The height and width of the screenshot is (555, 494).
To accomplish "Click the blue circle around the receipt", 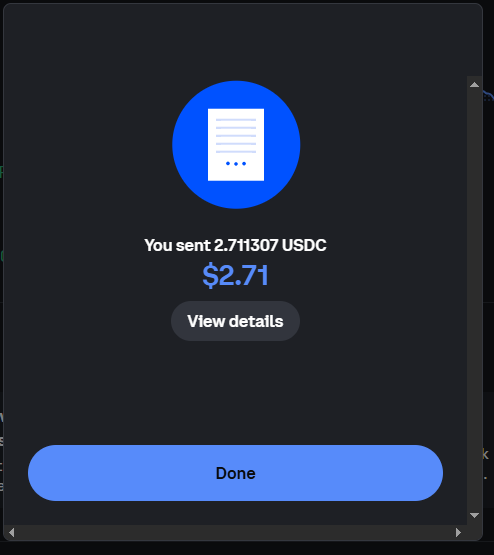I will point(236,144).
